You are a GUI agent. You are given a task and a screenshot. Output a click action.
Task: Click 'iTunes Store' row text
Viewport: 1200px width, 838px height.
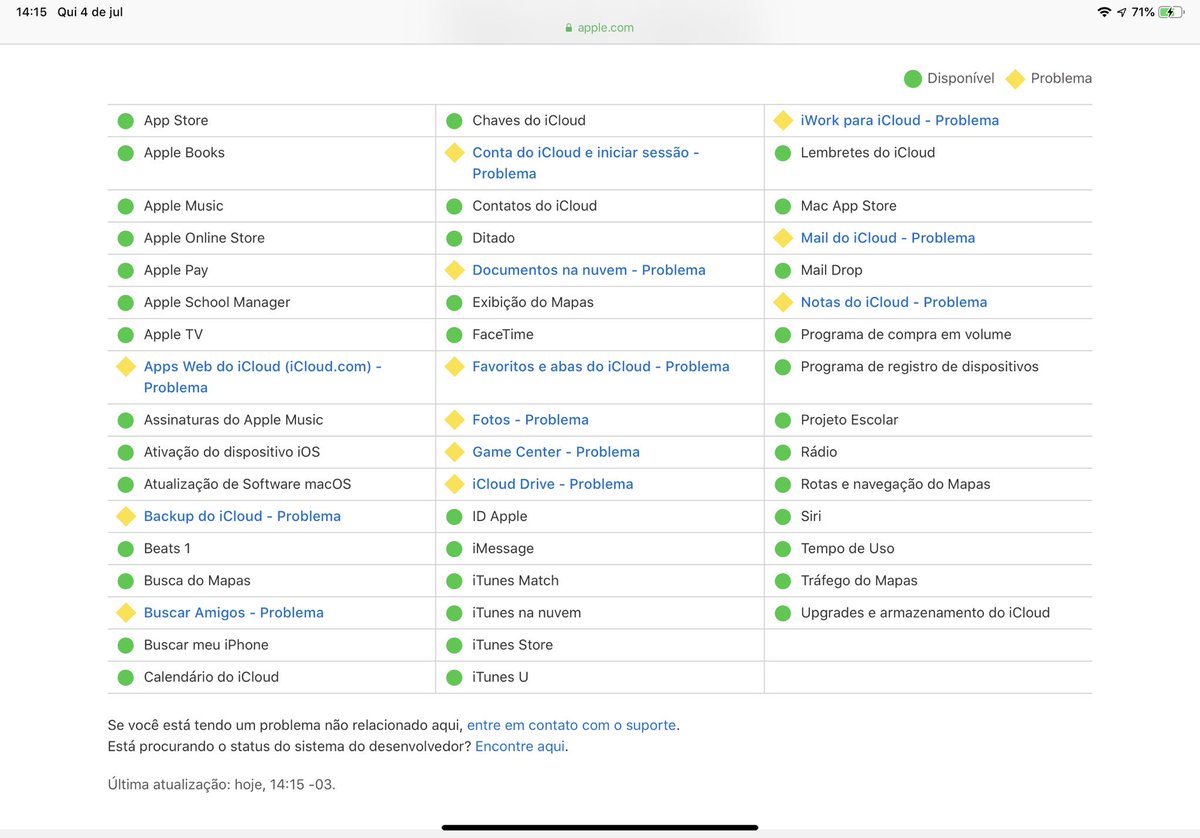pyautogui.click(x=513, y=645)
